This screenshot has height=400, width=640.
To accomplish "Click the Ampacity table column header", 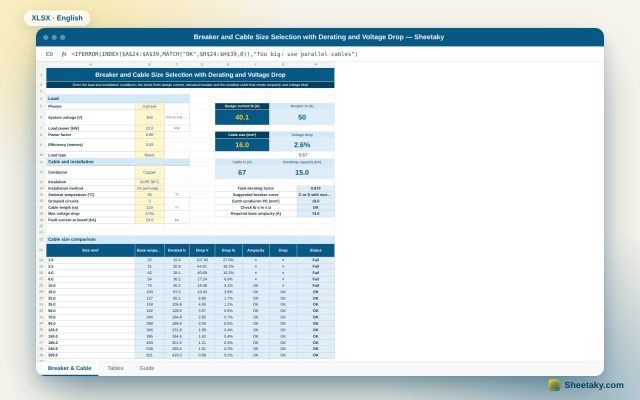I will tap(256, 251).
